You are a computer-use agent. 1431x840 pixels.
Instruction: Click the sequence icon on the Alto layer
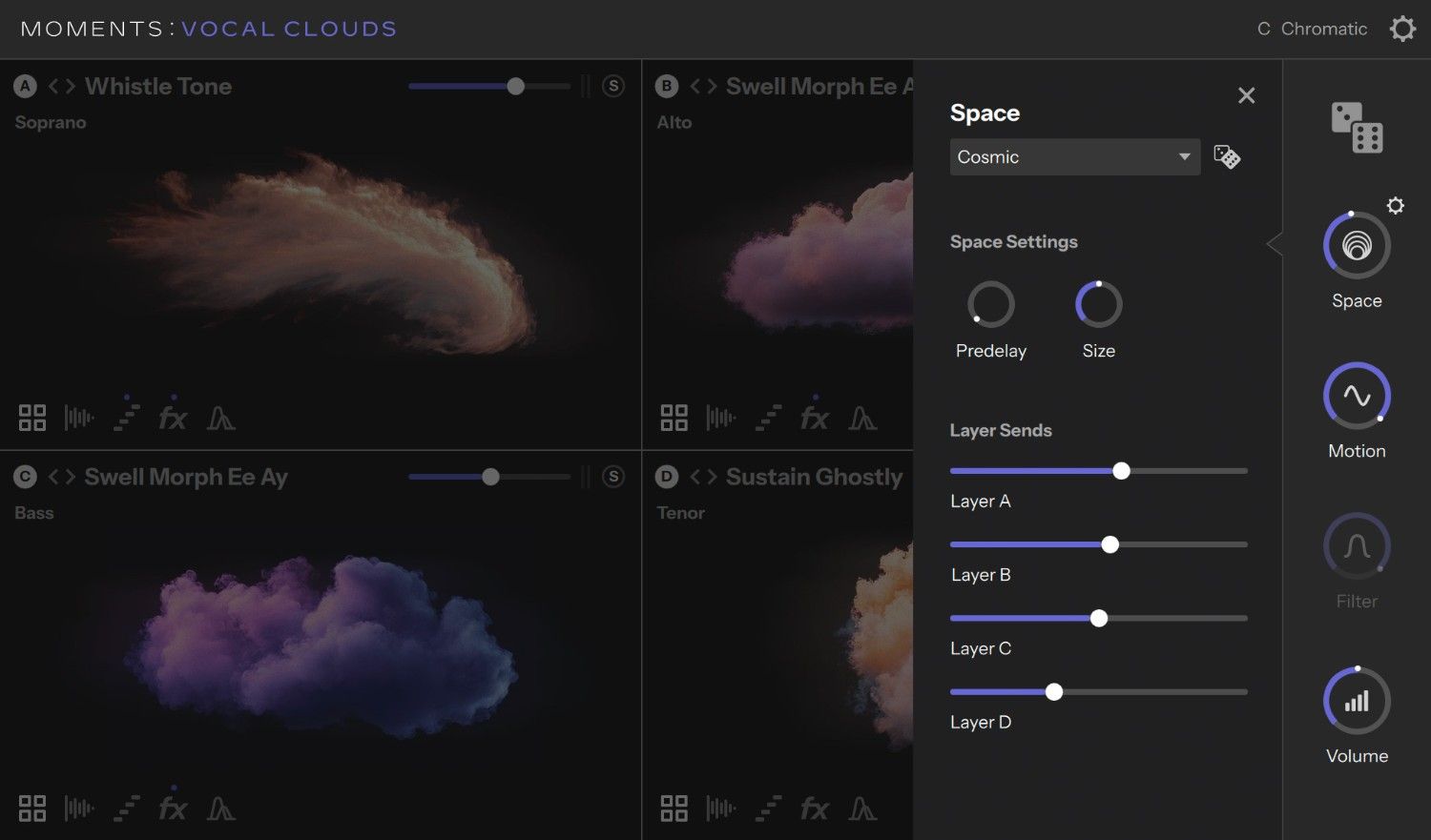coord(768,417)
